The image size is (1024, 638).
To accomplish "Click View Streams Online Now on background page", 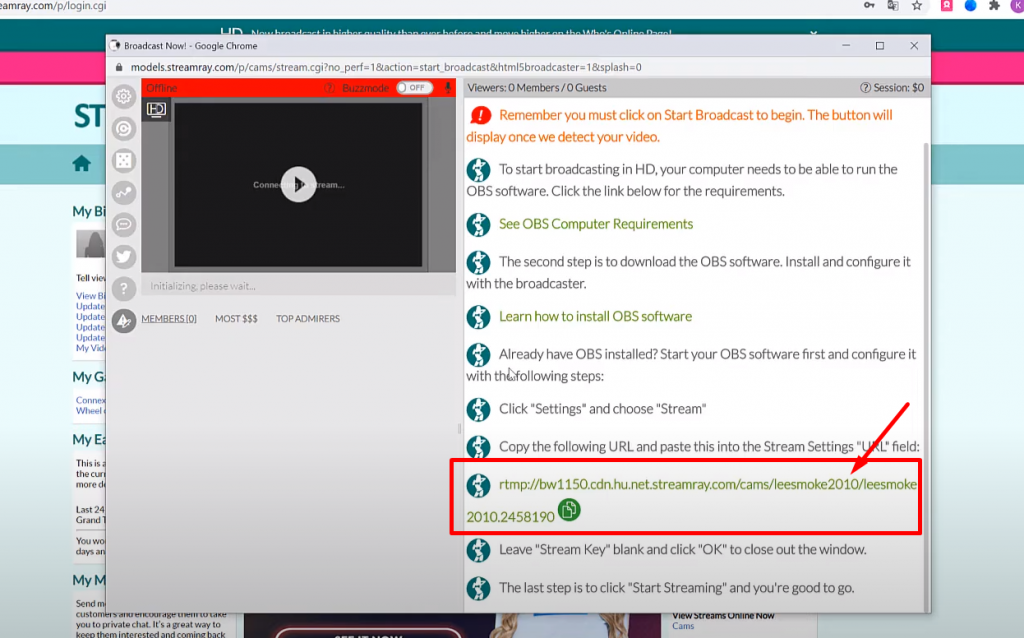I will (723, 616).
